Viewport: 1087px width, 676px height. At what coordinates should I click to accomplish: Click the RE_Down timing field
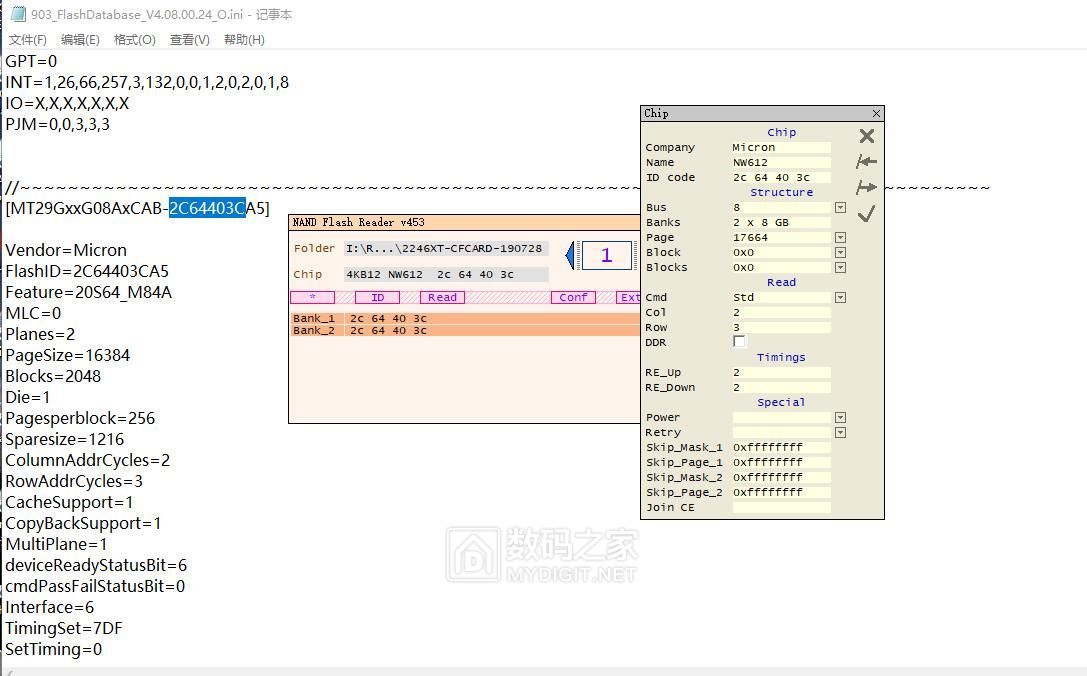[781, 388]
